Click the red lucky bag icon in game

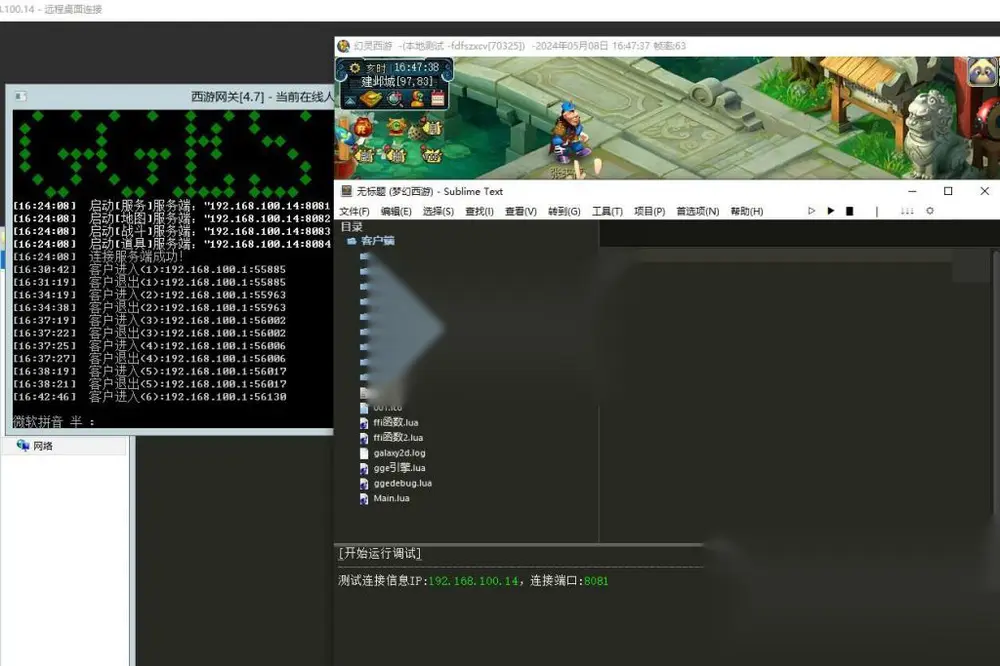point(362,127)
